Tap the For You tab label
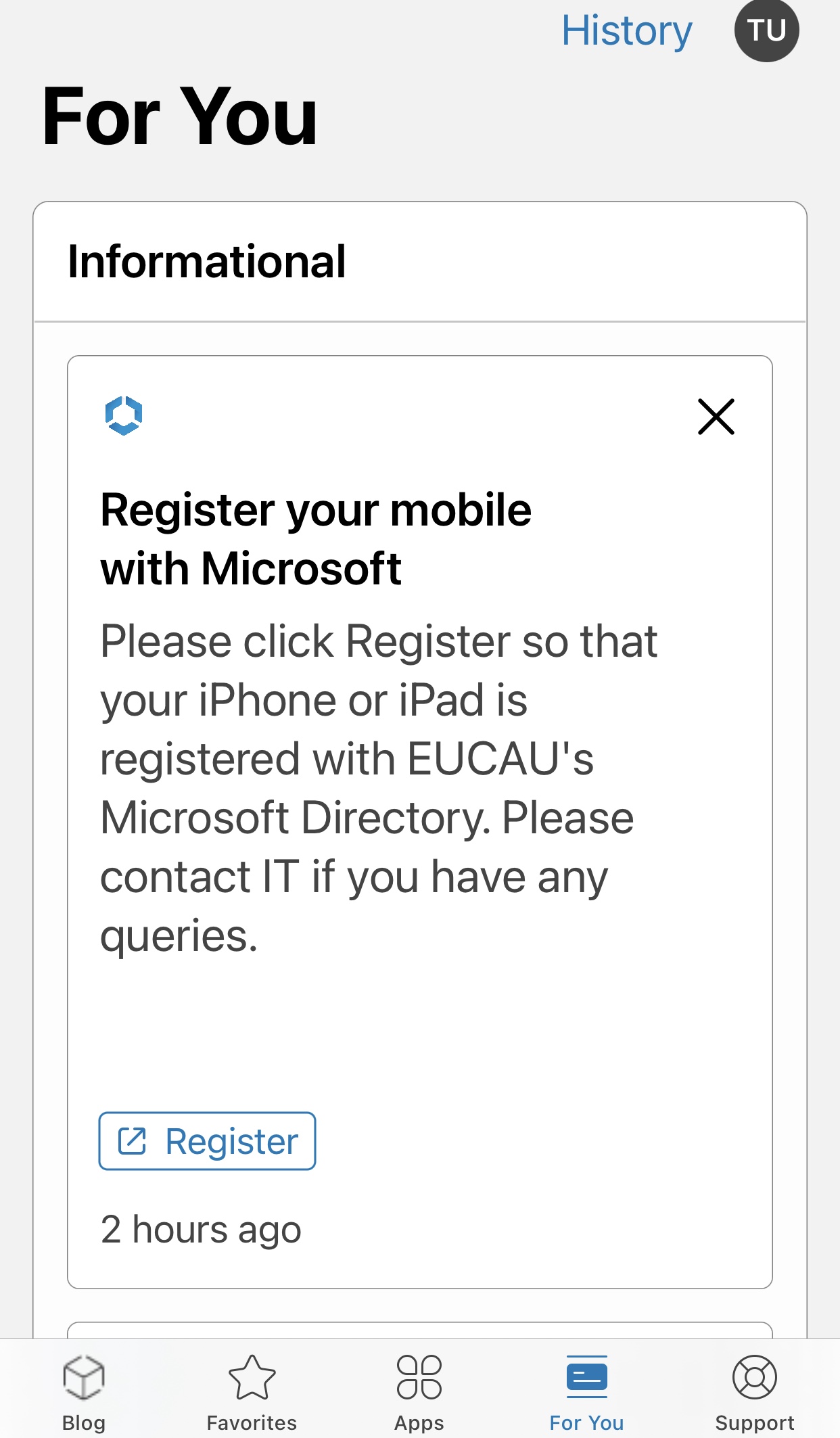 pos(586,1422)
